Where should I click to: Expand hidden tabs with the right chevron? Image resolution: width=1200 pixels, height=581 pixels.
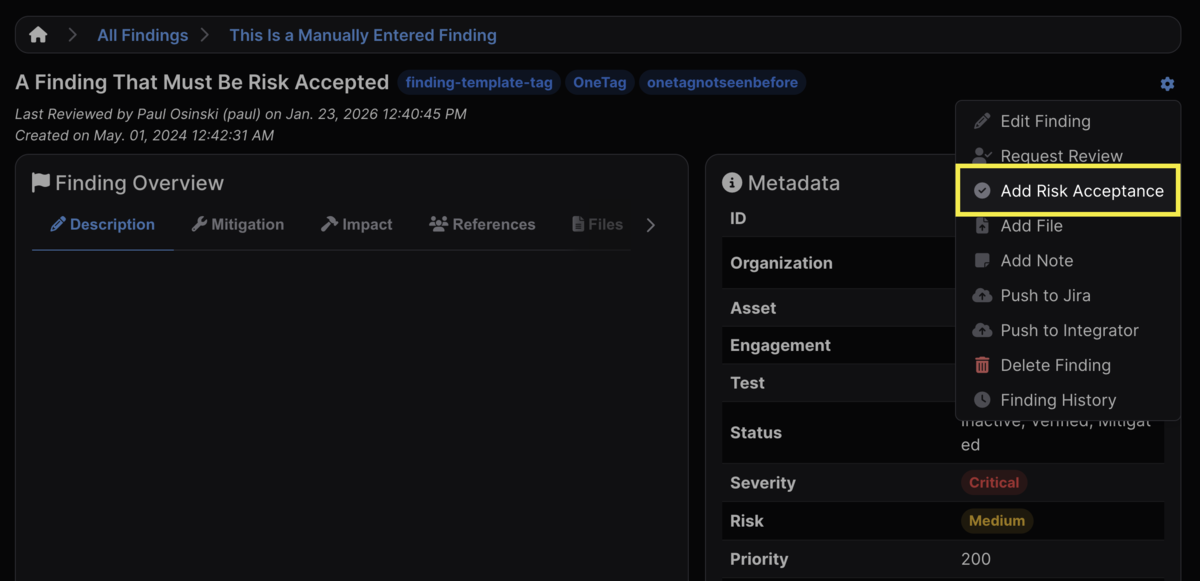(651, 224)
